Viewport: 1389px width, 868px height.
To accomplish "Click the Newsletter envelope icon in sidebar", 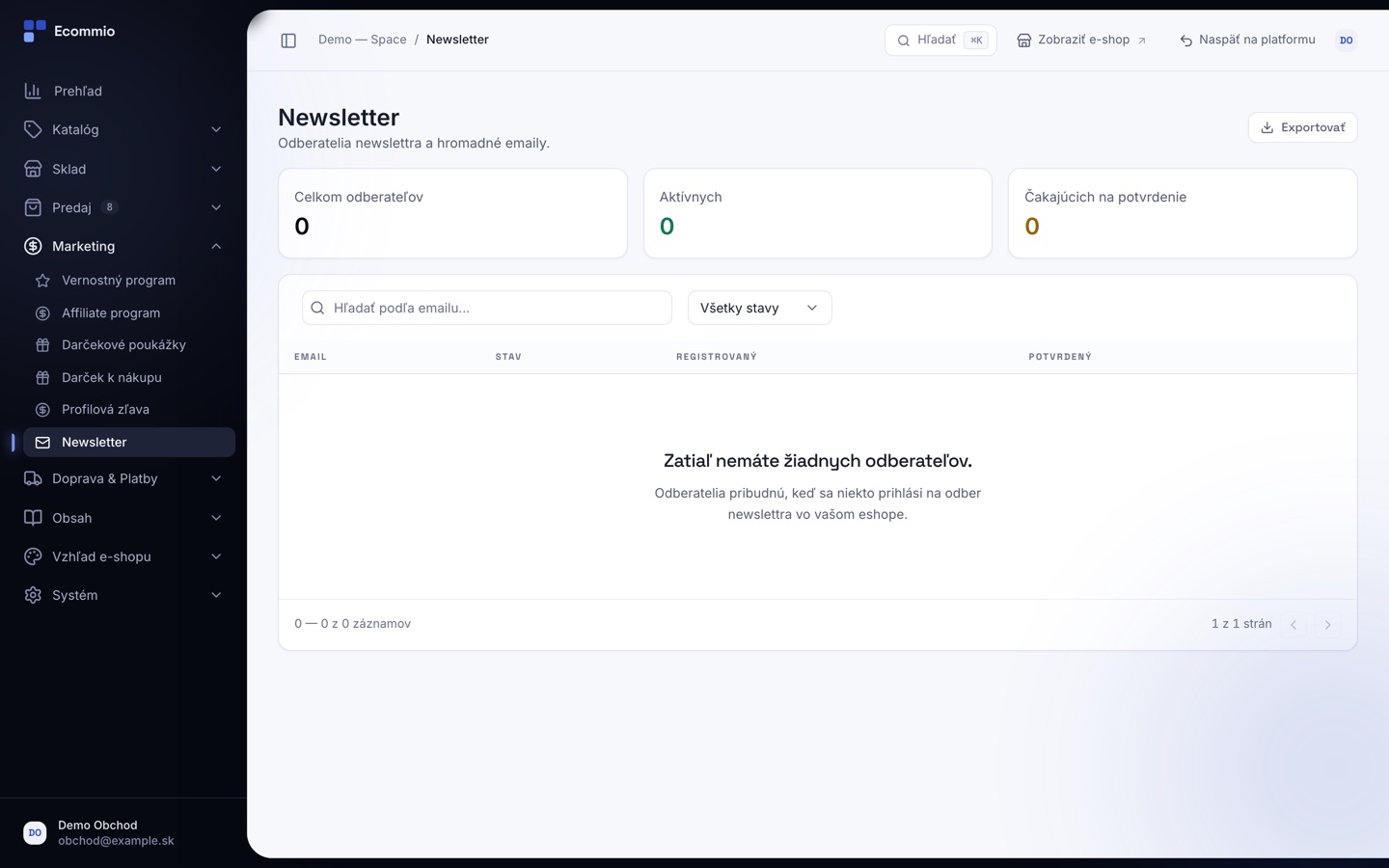I will (x=42, y=442).
